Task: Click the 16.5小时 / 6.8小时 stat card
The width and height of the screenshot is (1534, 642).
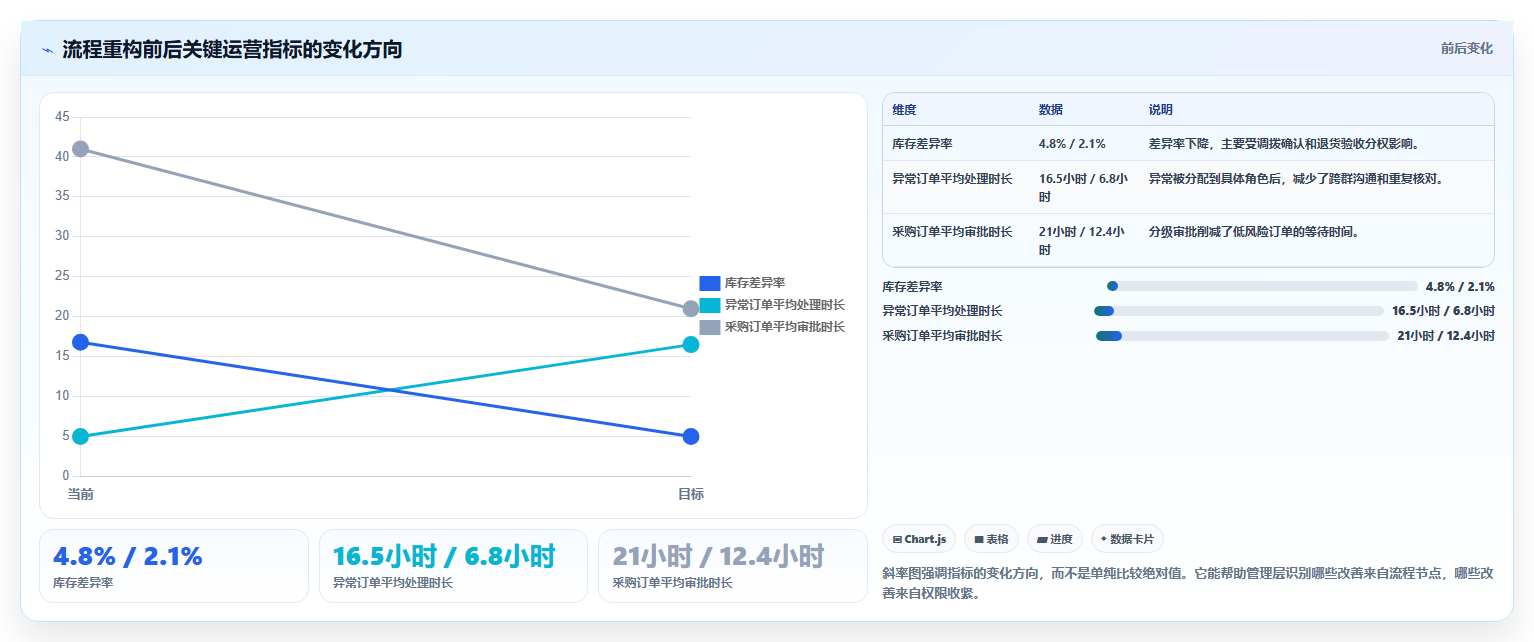Action: [x=453, y=566]
